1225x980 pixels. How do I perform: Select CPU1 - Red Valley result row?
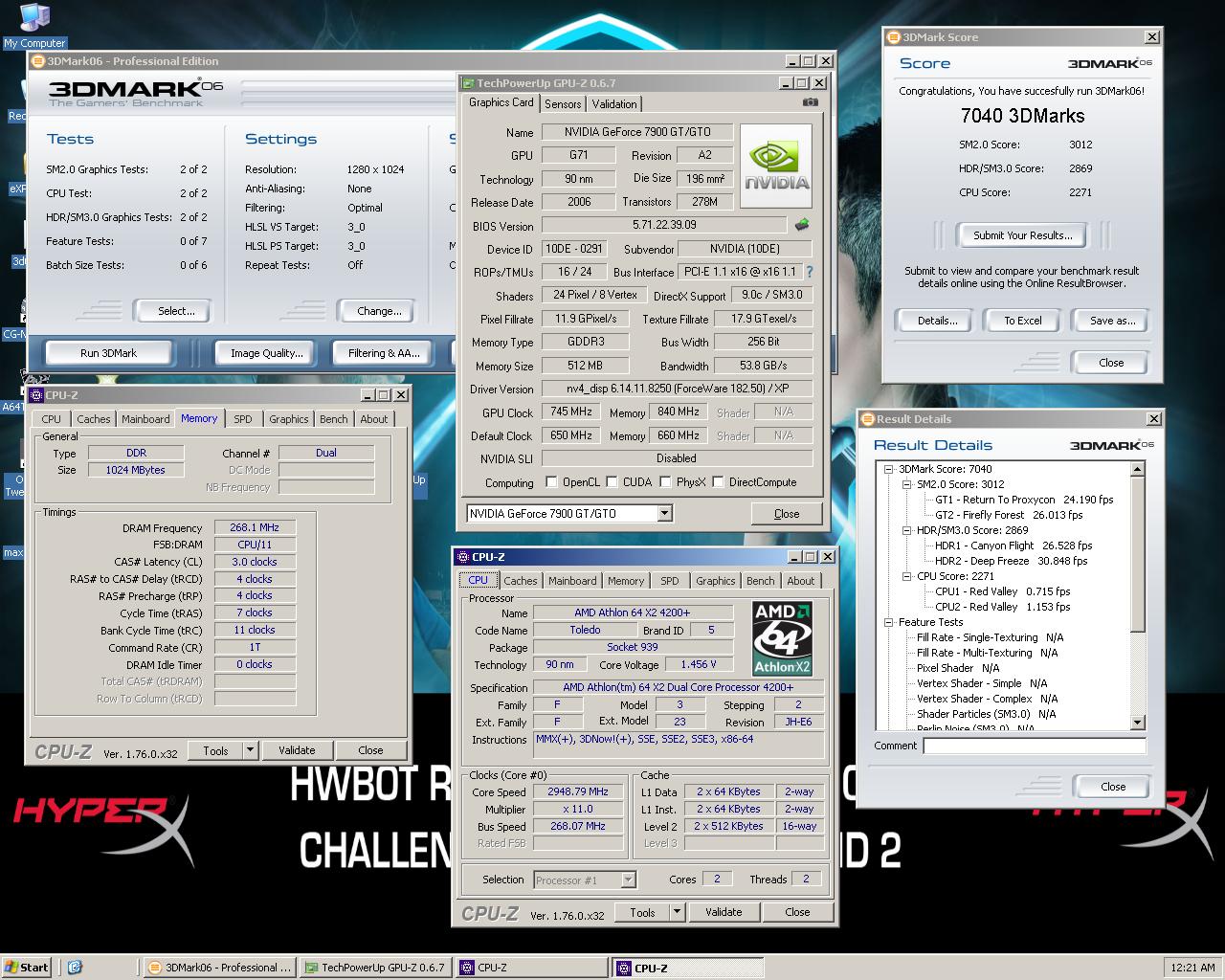[x=1002, y=591]
